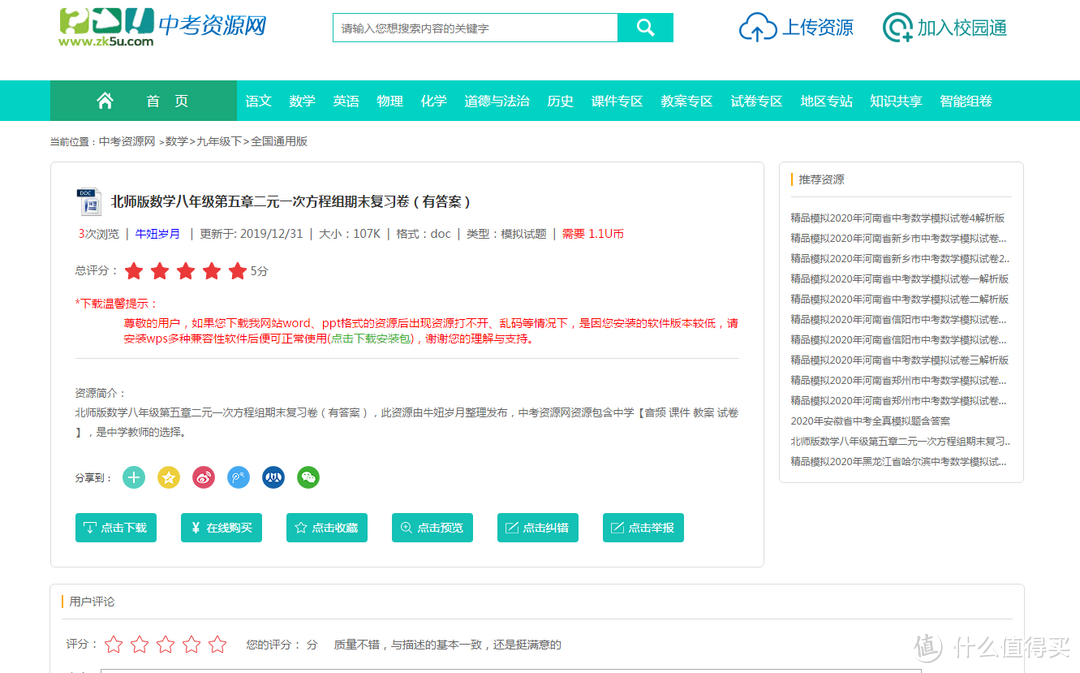Click the 3次浏览 view count text
1080x673 pixels.
[98, 234]
